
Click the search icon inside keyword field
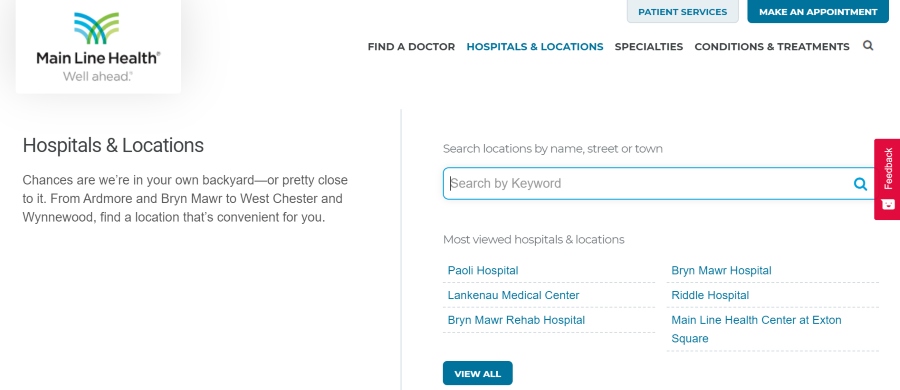click(x=860, y=184)
